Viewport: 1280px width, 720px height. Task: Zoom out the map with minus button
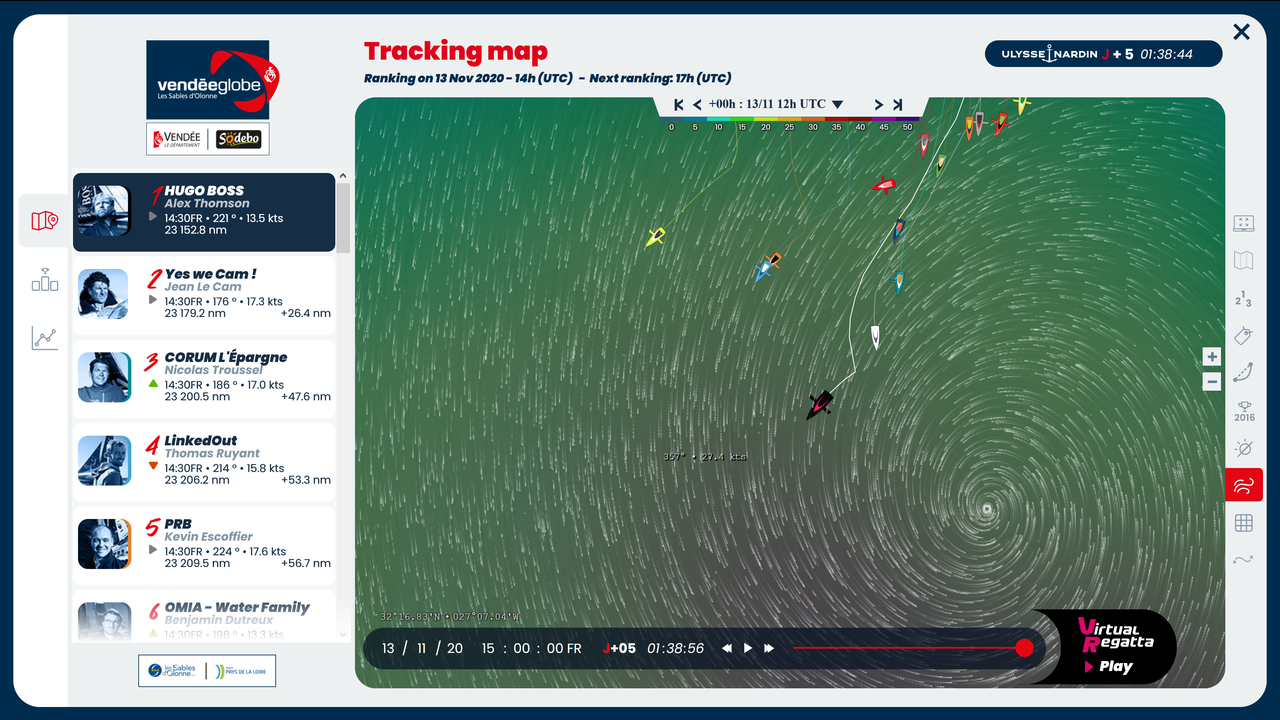[x=1212, y=381]
